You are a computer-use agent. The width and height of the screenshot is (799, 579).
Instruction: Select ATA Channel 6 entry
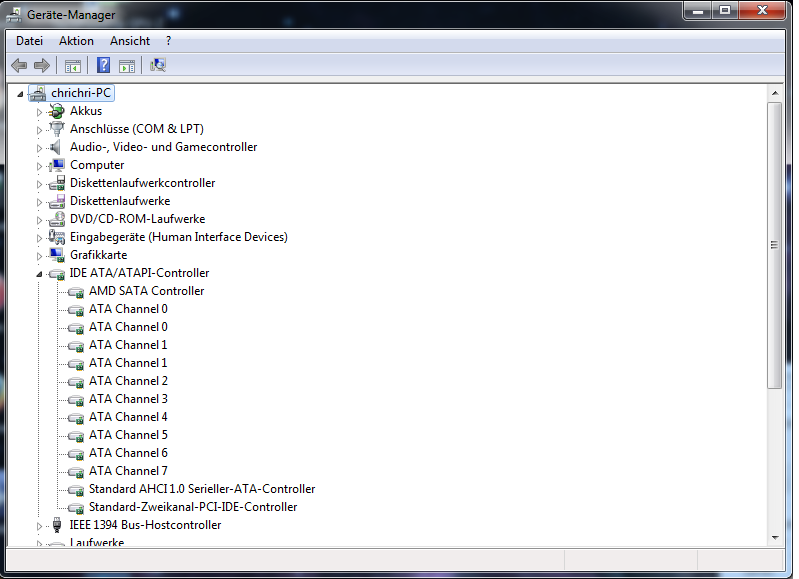(128, 453)
